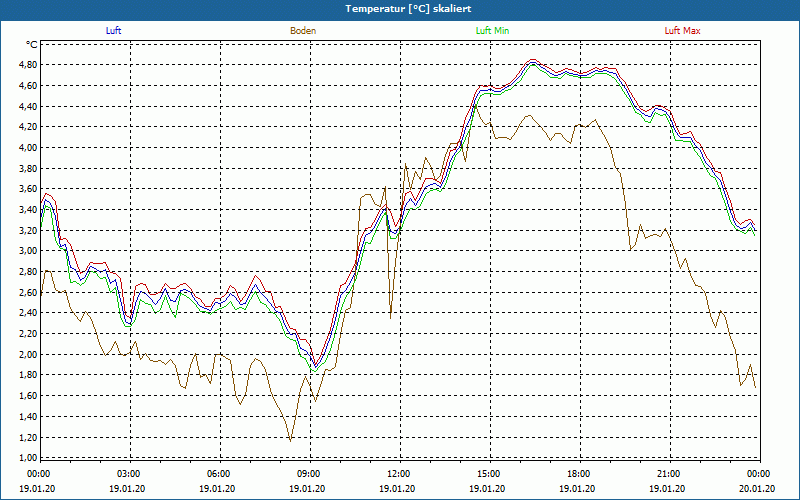Click the 4,20 y-axis value
Screen dimensions: 800x500
coord(28,127)
